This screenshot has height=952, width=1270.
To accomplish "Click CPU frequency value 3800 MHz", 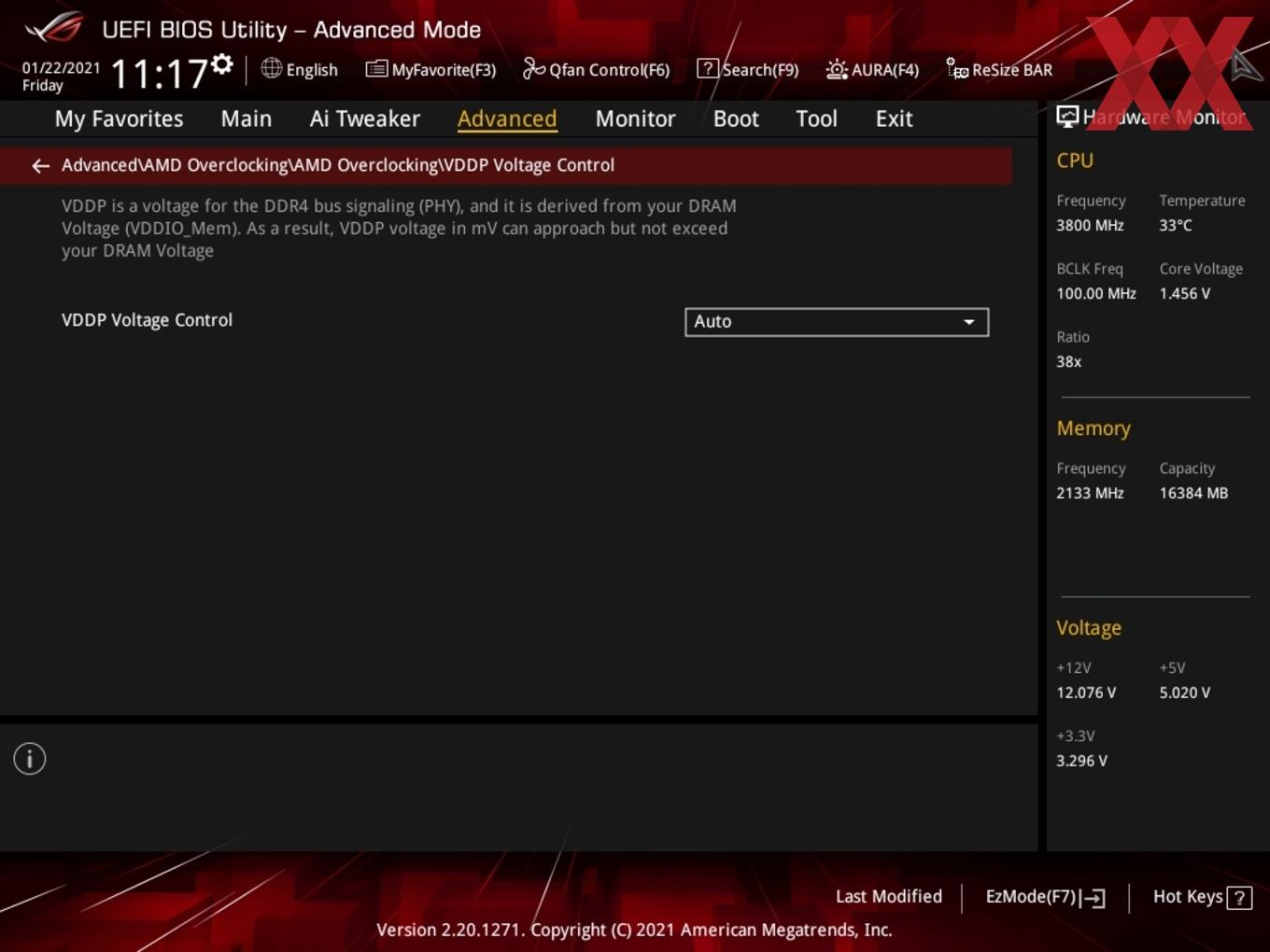I will coord(1090,226).
